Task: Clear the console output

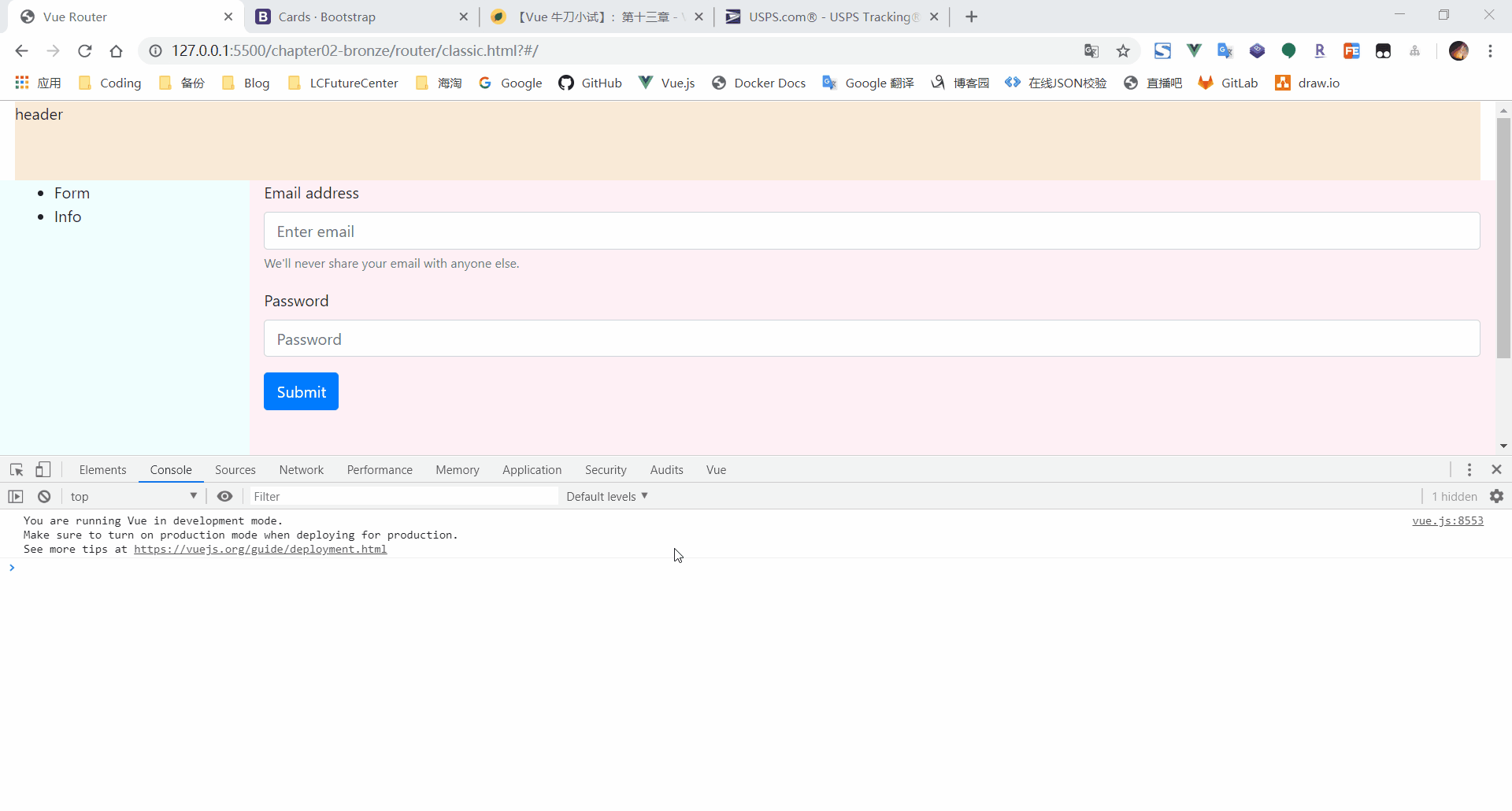Action: pos(44,497)
